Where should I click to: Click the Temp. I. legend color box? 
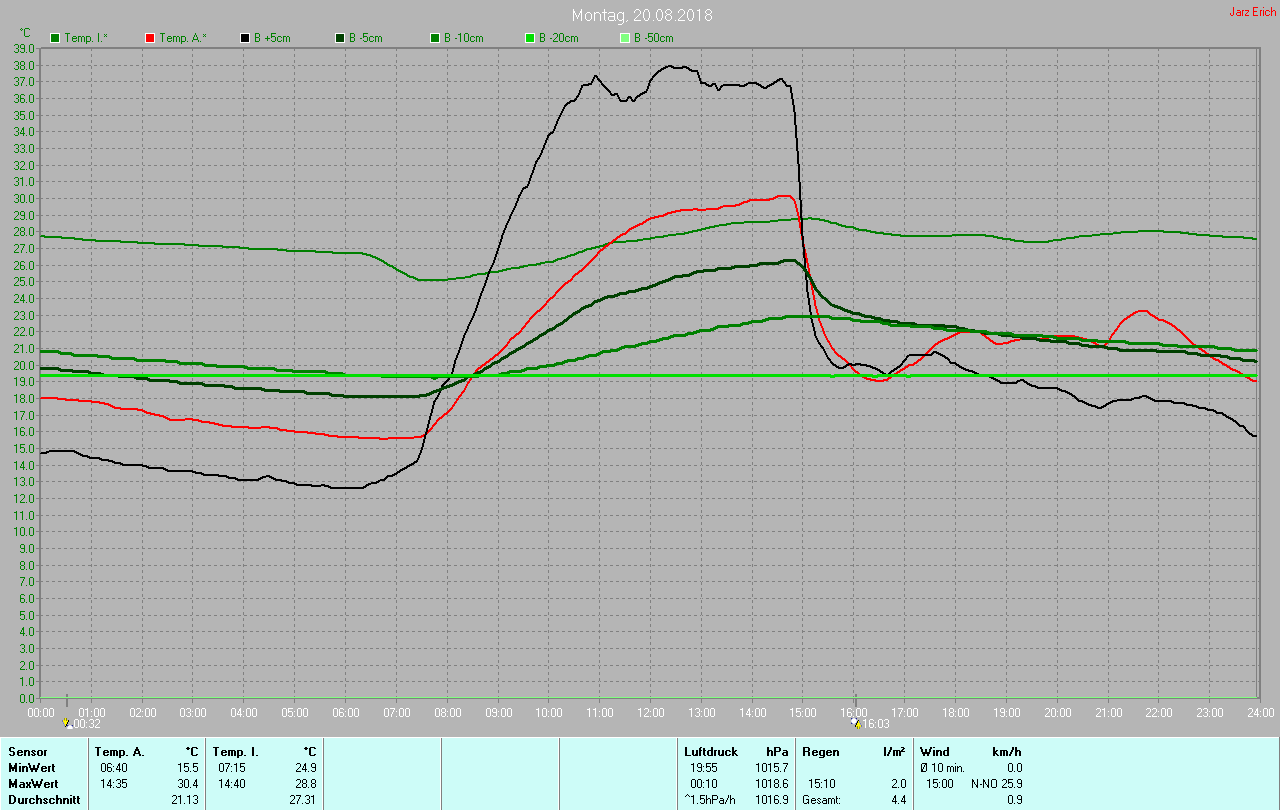point(55,38)
